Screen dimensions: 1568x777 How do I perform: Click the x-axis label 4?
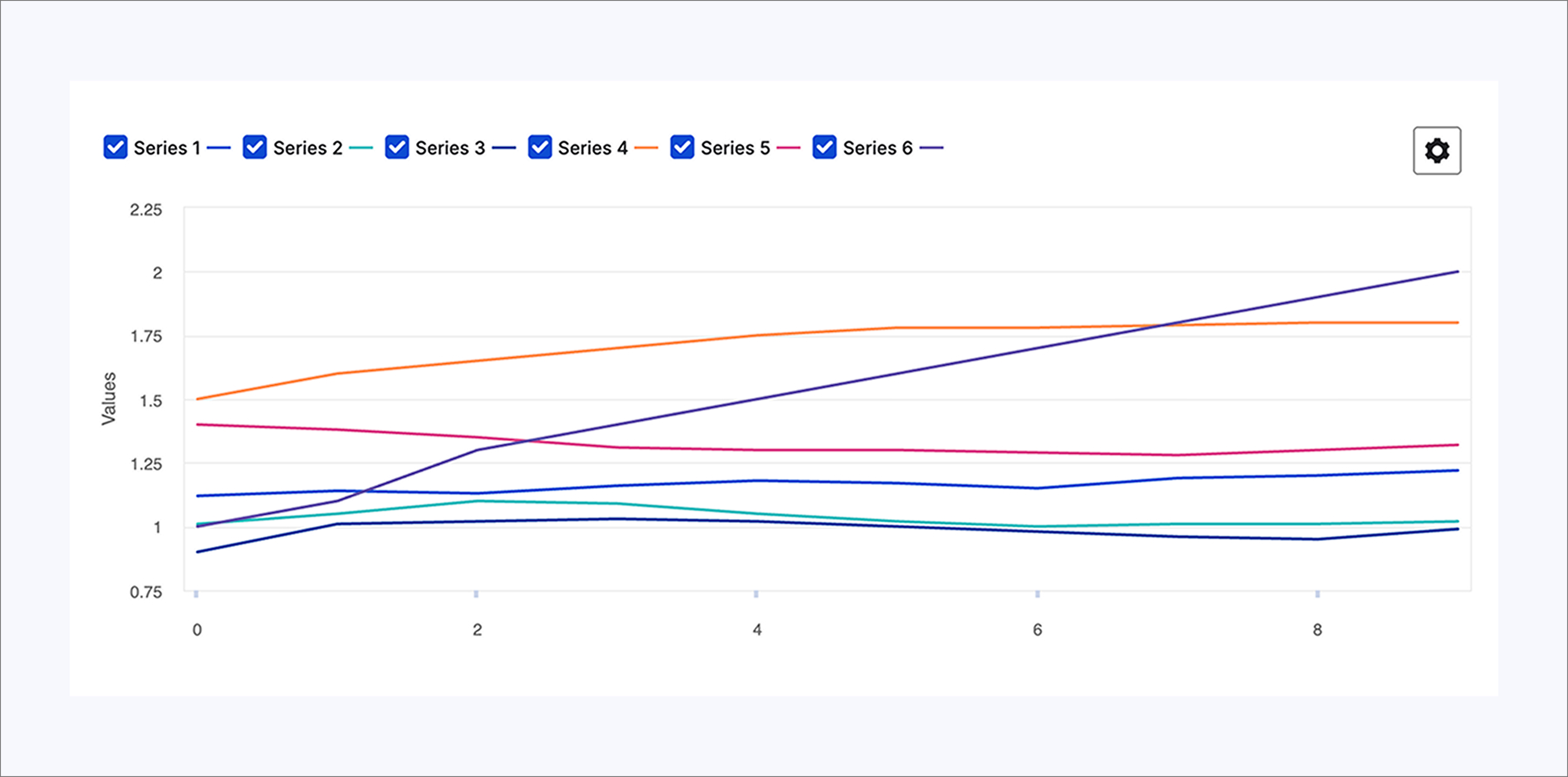(x=757, y=630)
